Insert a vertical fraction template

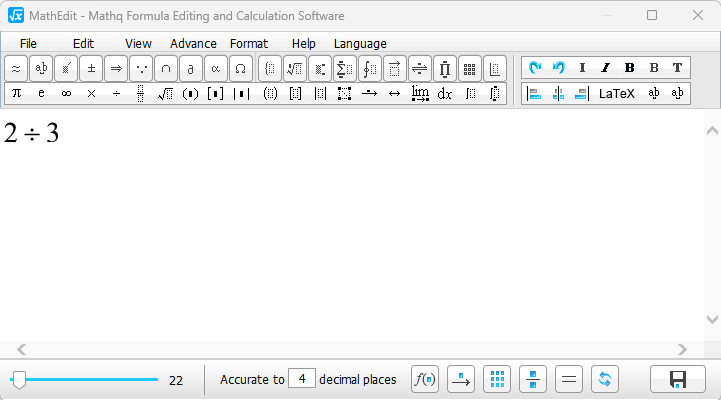tap(141, 93)
